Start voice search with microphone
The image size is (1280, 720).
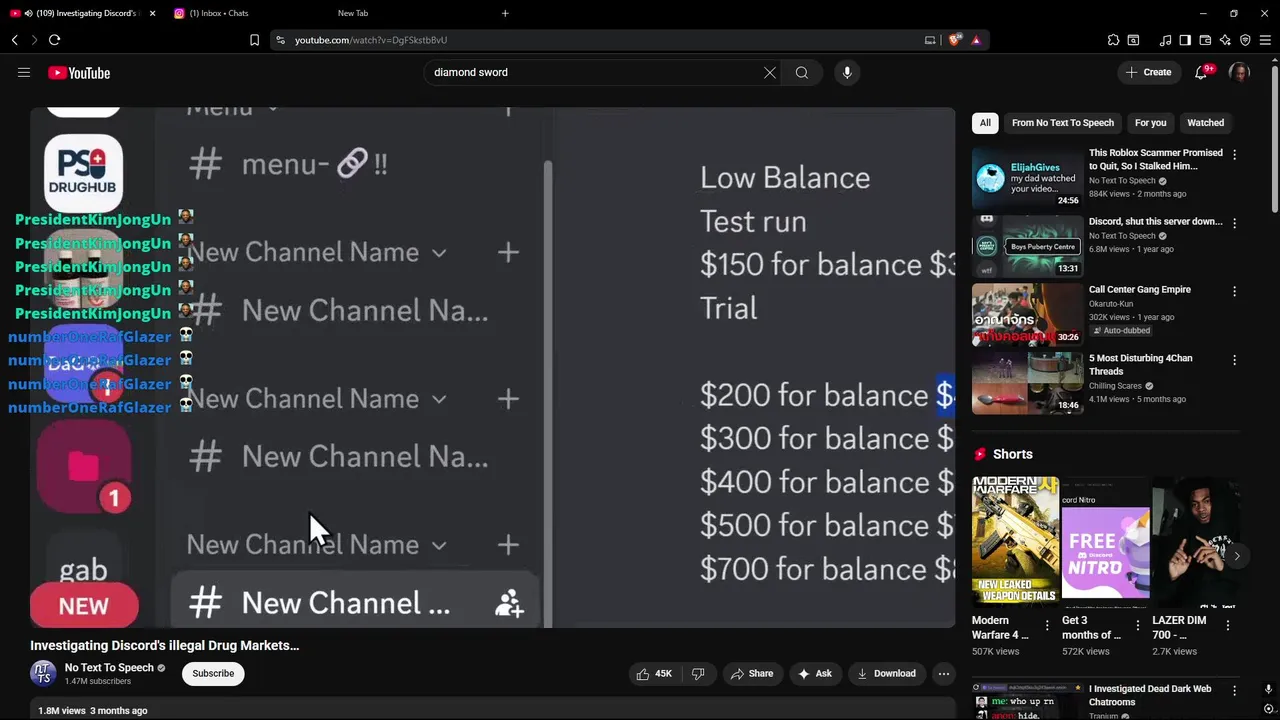point(847,72)
